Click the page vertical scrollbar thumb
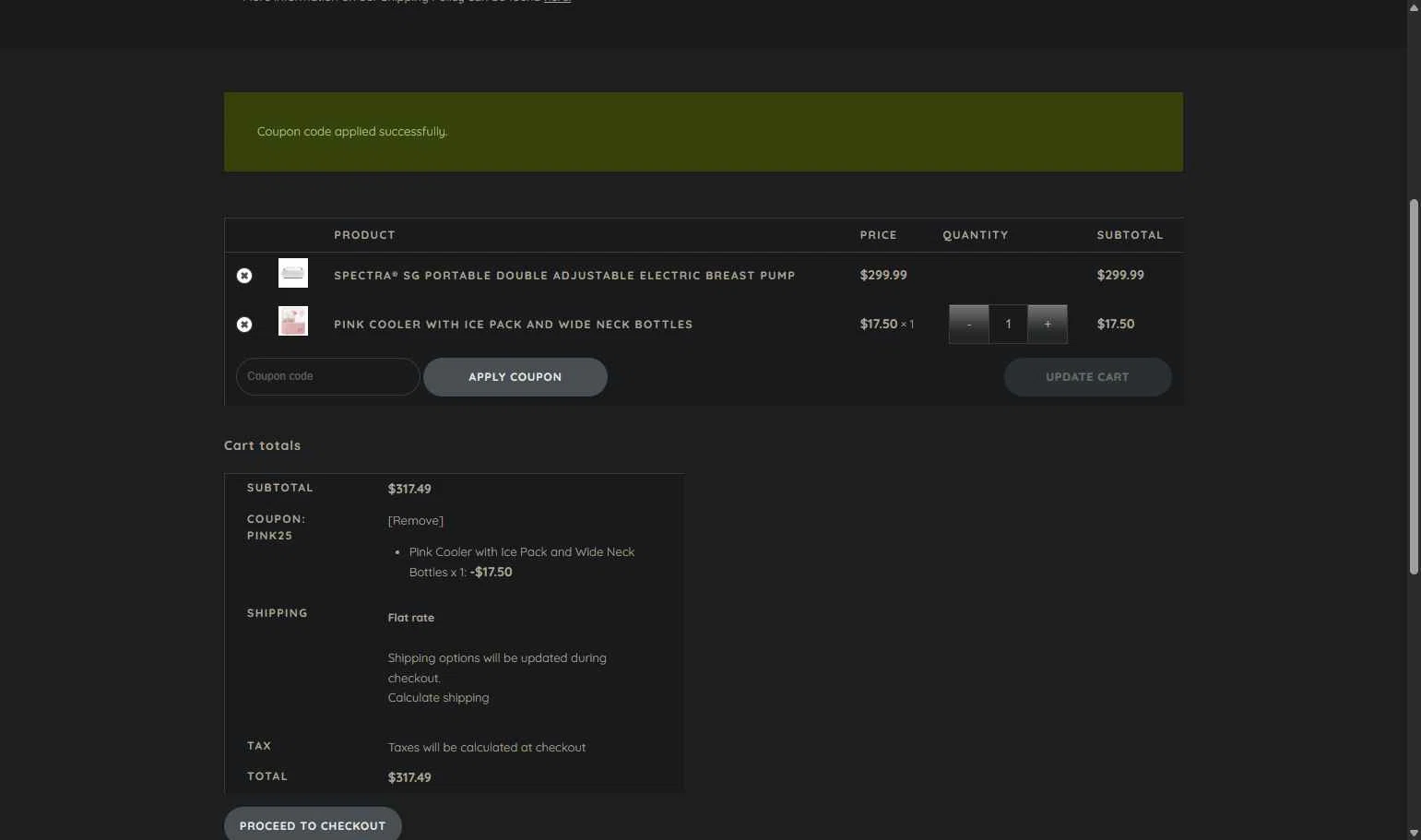Viewport: 1421px width, 840px height. click(1414, 387)
